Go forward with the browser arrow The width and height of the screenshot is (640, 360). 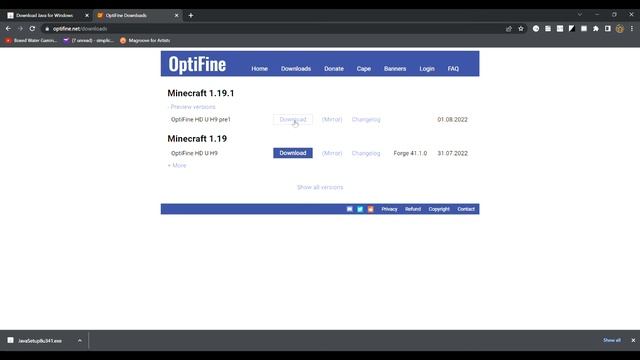pos(20,29)
